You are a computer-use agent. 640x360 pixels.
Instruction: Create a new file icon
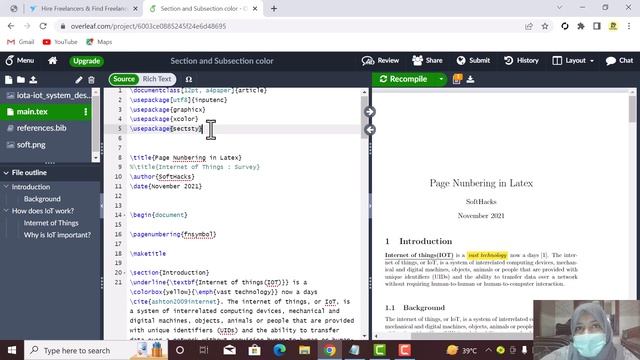coord(9,80)
